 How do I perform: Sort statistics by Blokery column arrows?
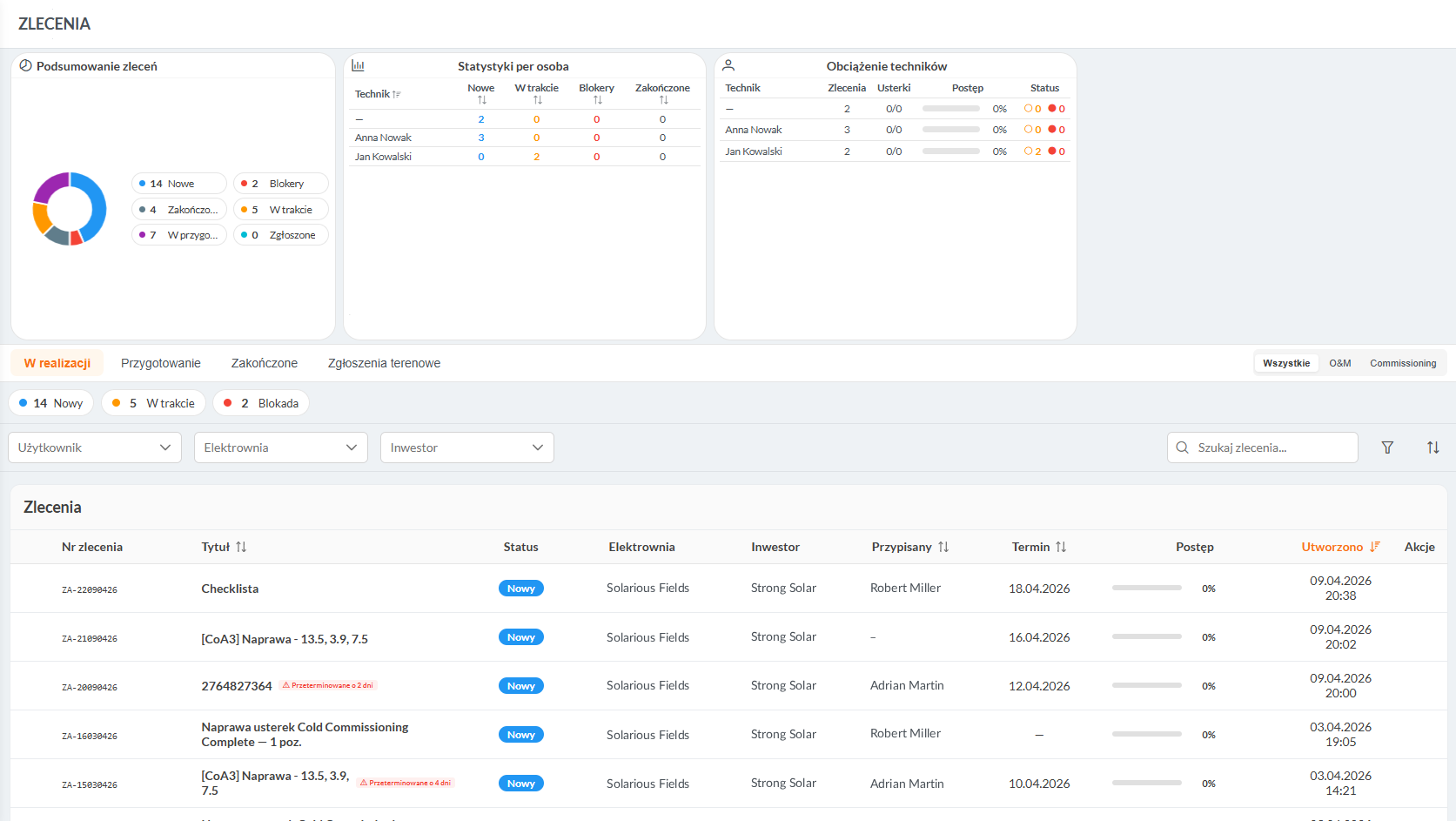pos(597,100)
